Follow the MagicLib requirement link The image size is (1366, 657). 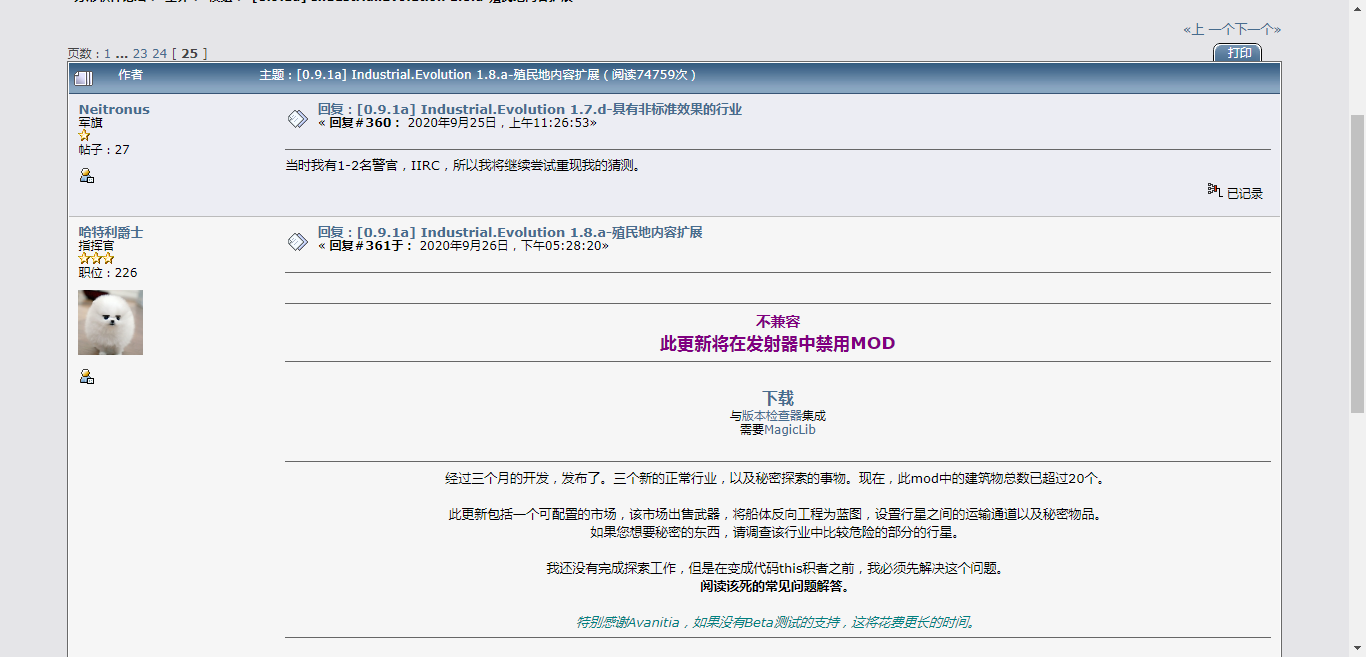coord(790,430)
